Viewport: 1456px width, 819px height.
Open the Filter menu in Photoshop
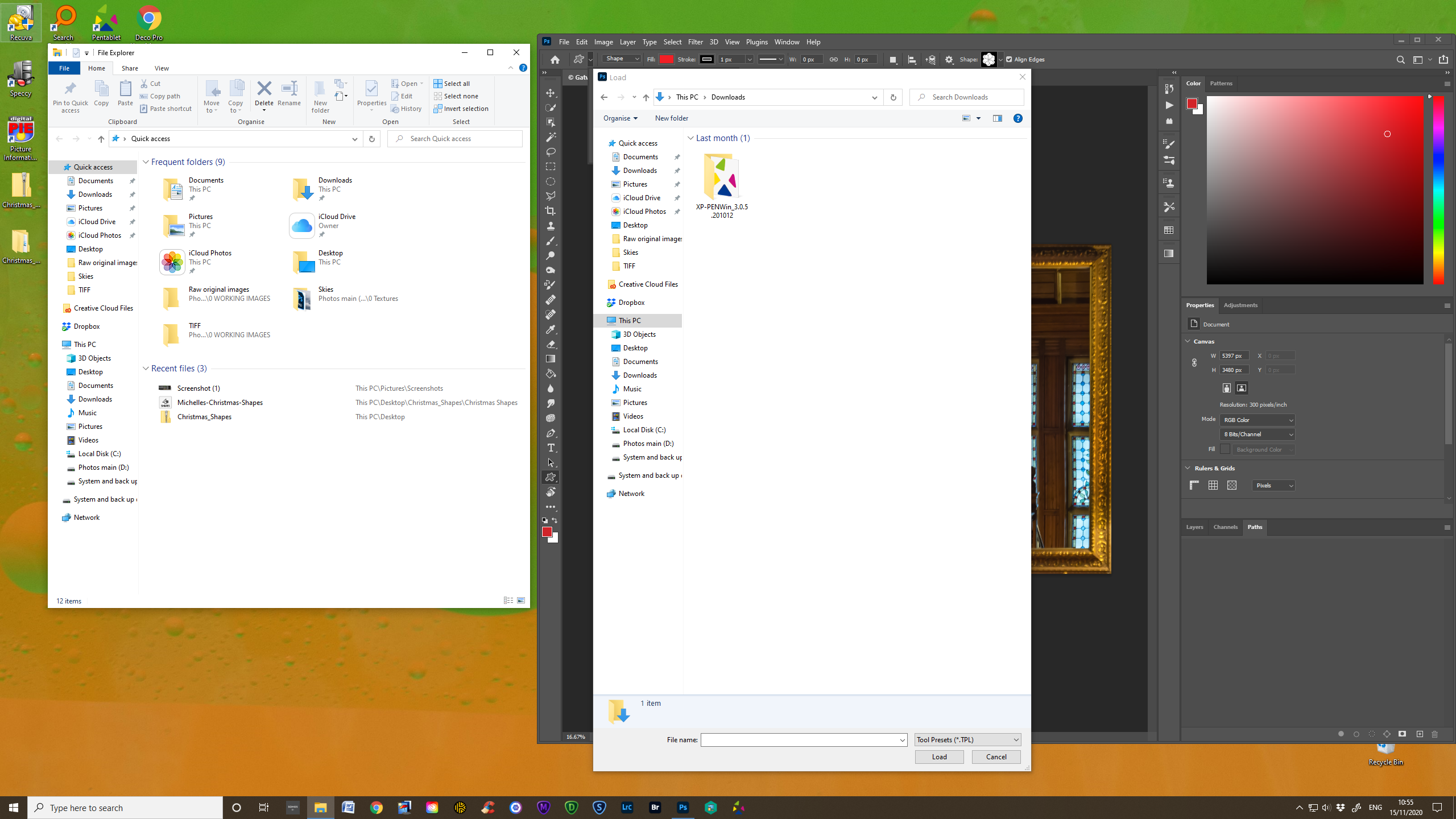(x=695, y=42)
